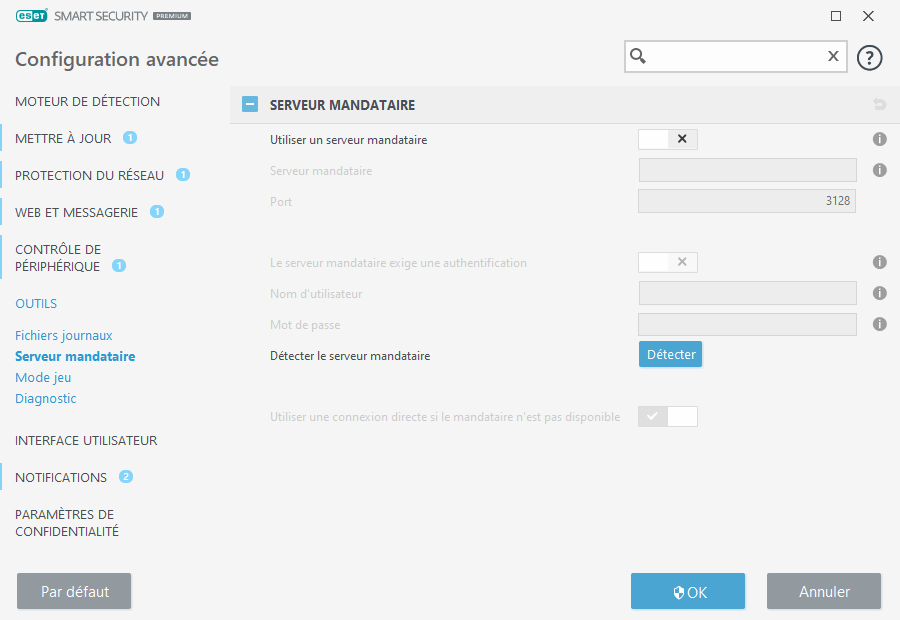Viewport: 900px width, 620px height.
Task: Click the Web et messagerie badge
Action: [157, 212]
